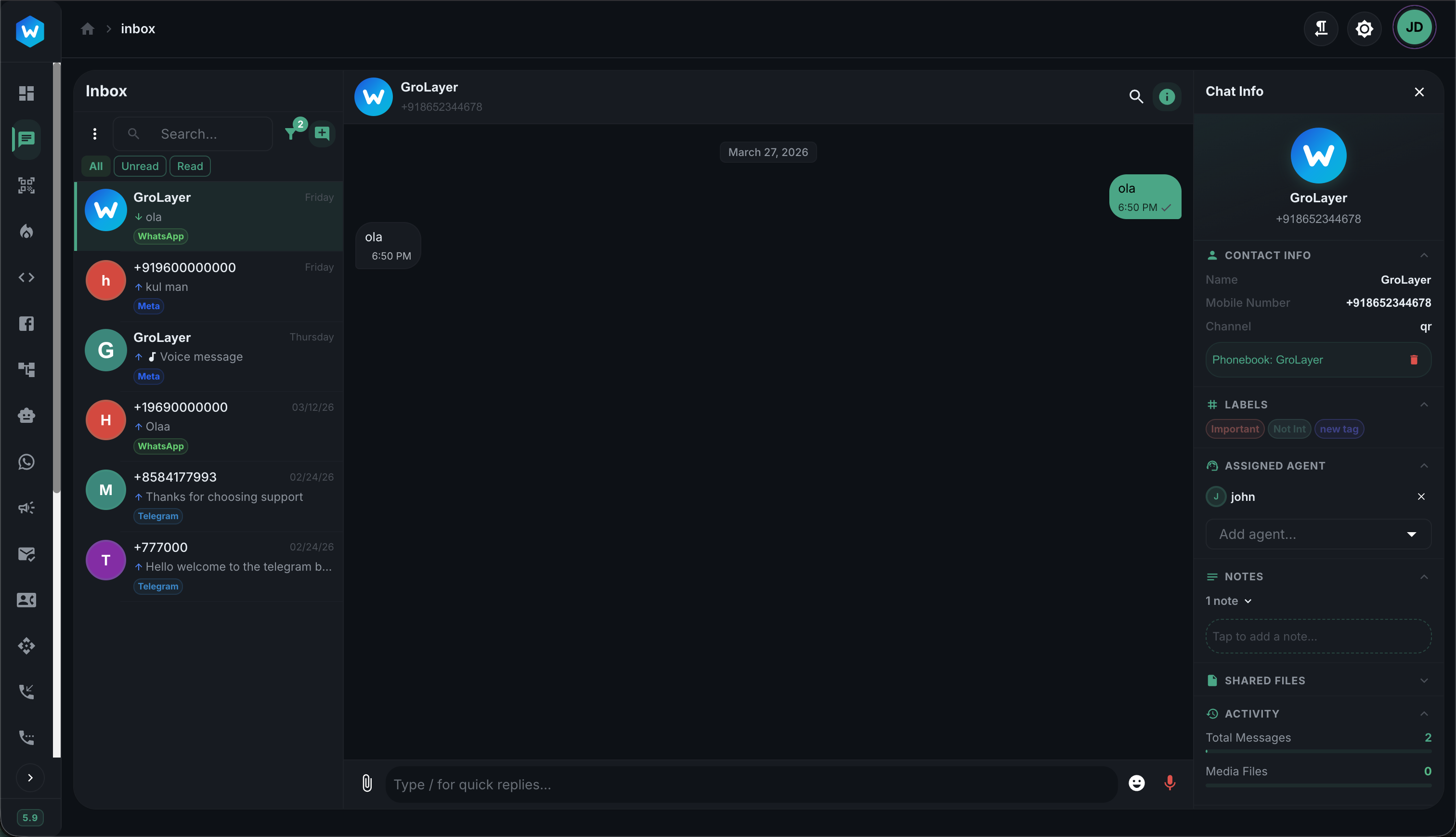
Task: Open the chatbot robot sidebar icon
Action: point(26,415)
